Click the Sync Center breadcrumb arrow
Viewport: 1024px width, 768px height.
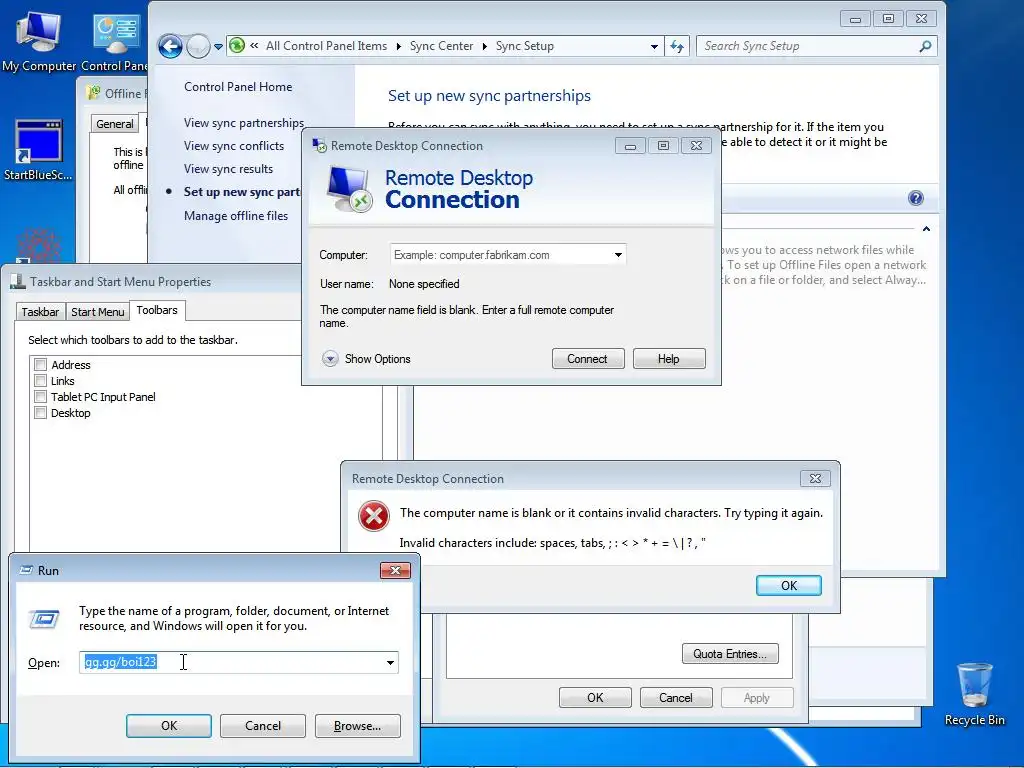point(485,46)
